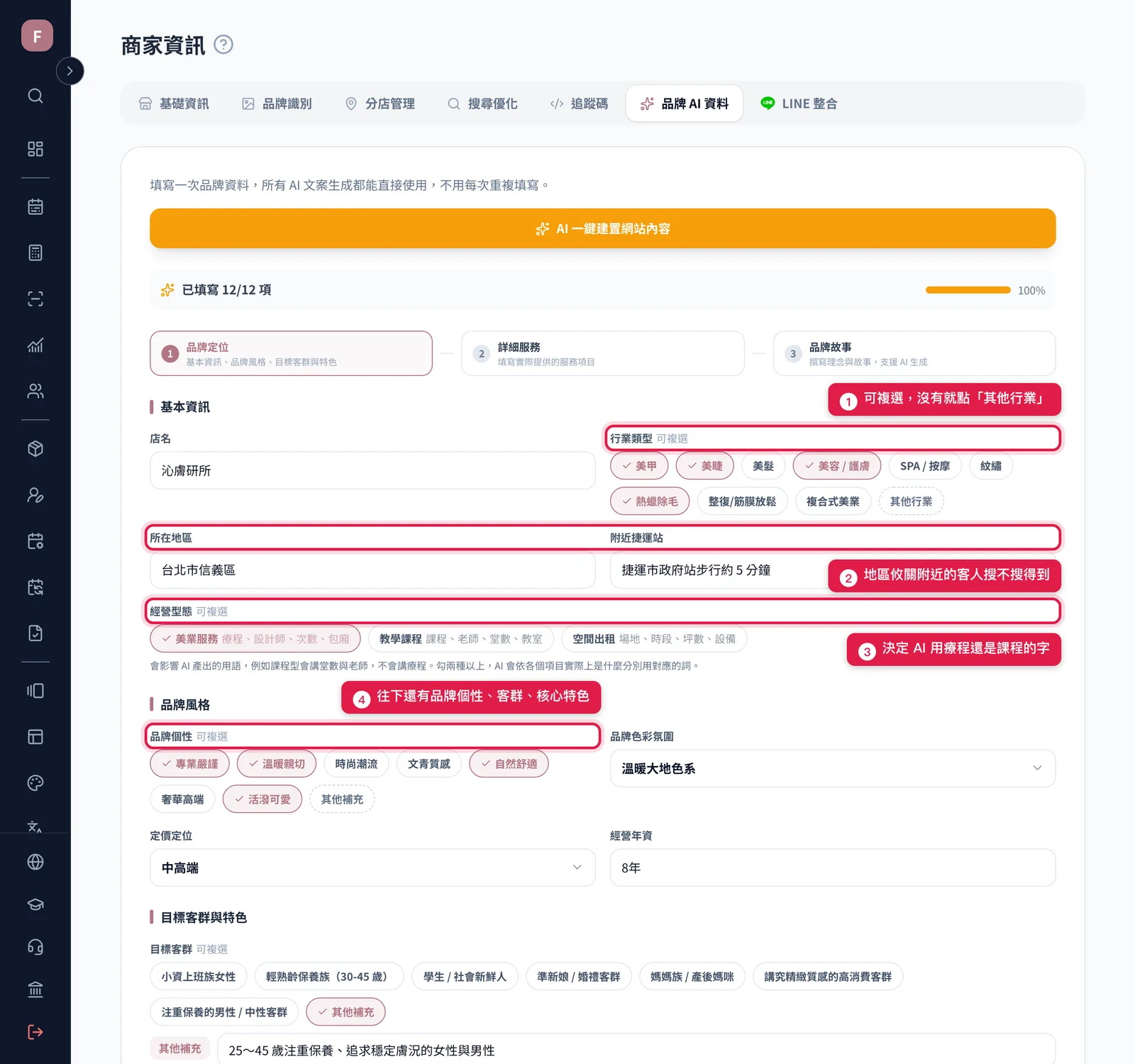The width and height of the screenshot is (1135, 1064).
Task: Click the help question mark beside 商家資訊
Action: coord(223,45)
